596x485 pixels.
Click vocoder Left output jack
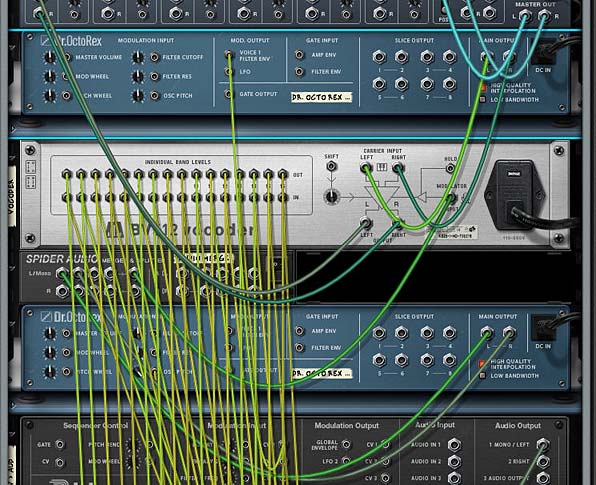[366, 222]
